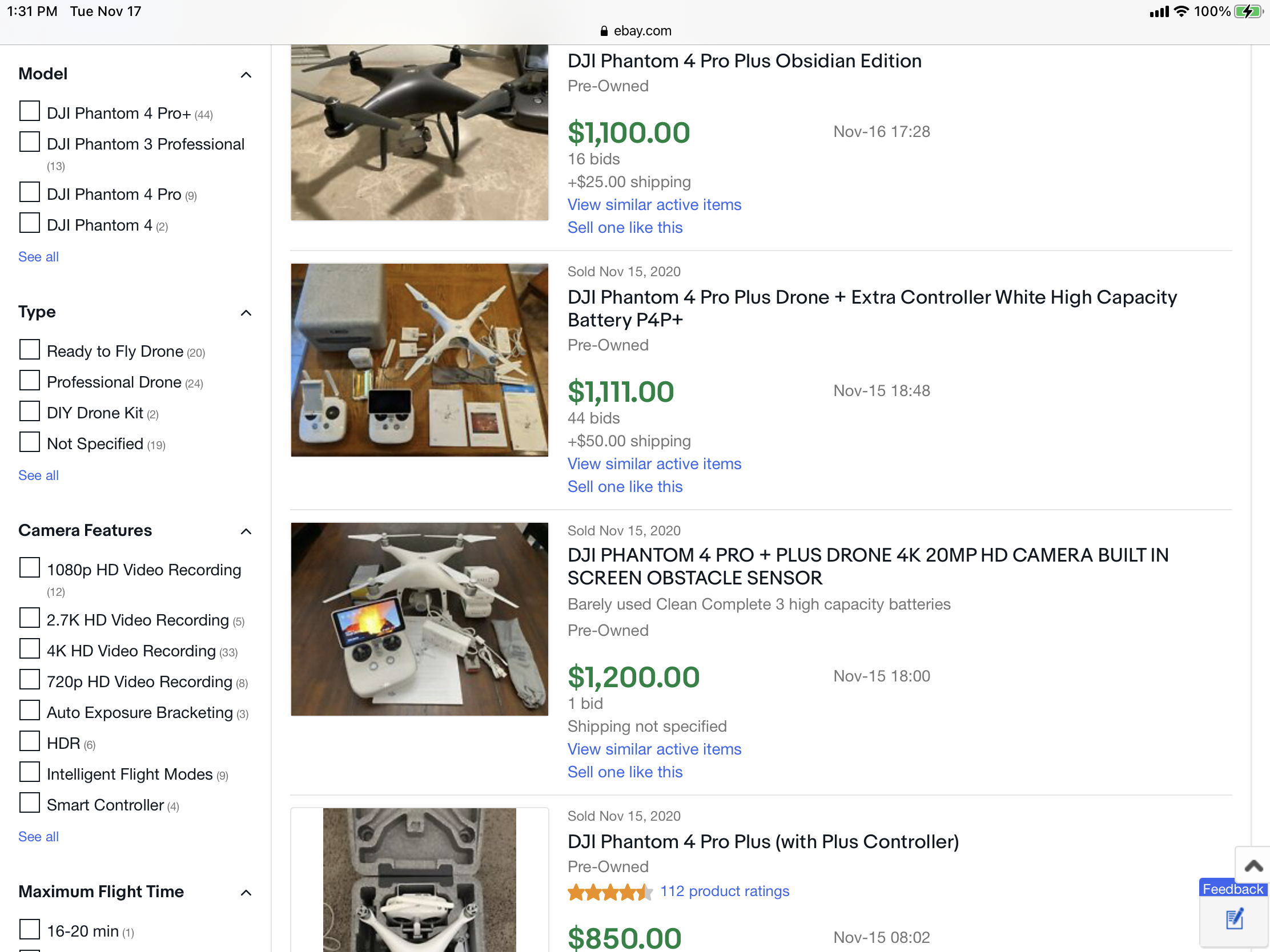Screen dimensions: 1270x952
Task: Collapse the Type filter section
Action: click(x=246, y=313)
